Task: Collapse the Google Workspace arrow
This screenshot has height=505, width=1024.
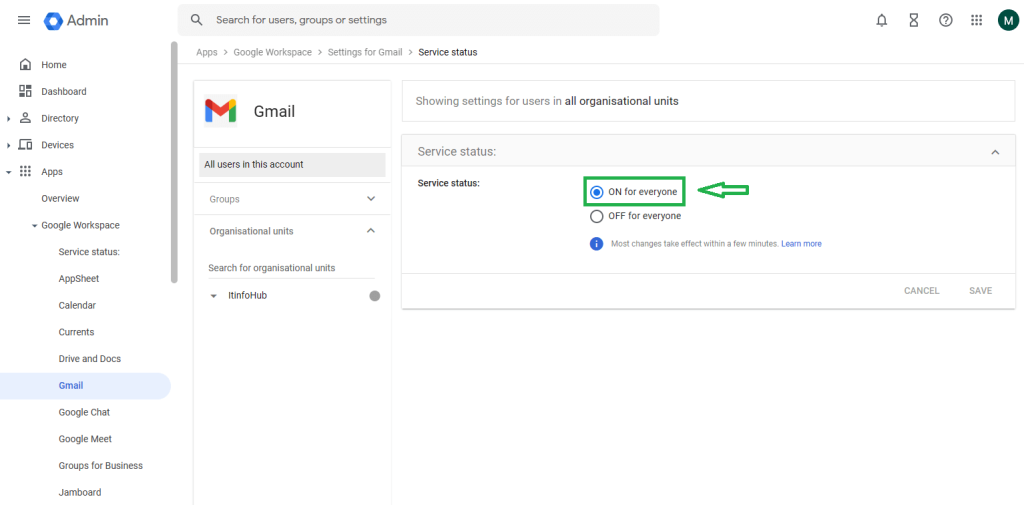Action: pyautogui.click(x=35, y=225)
